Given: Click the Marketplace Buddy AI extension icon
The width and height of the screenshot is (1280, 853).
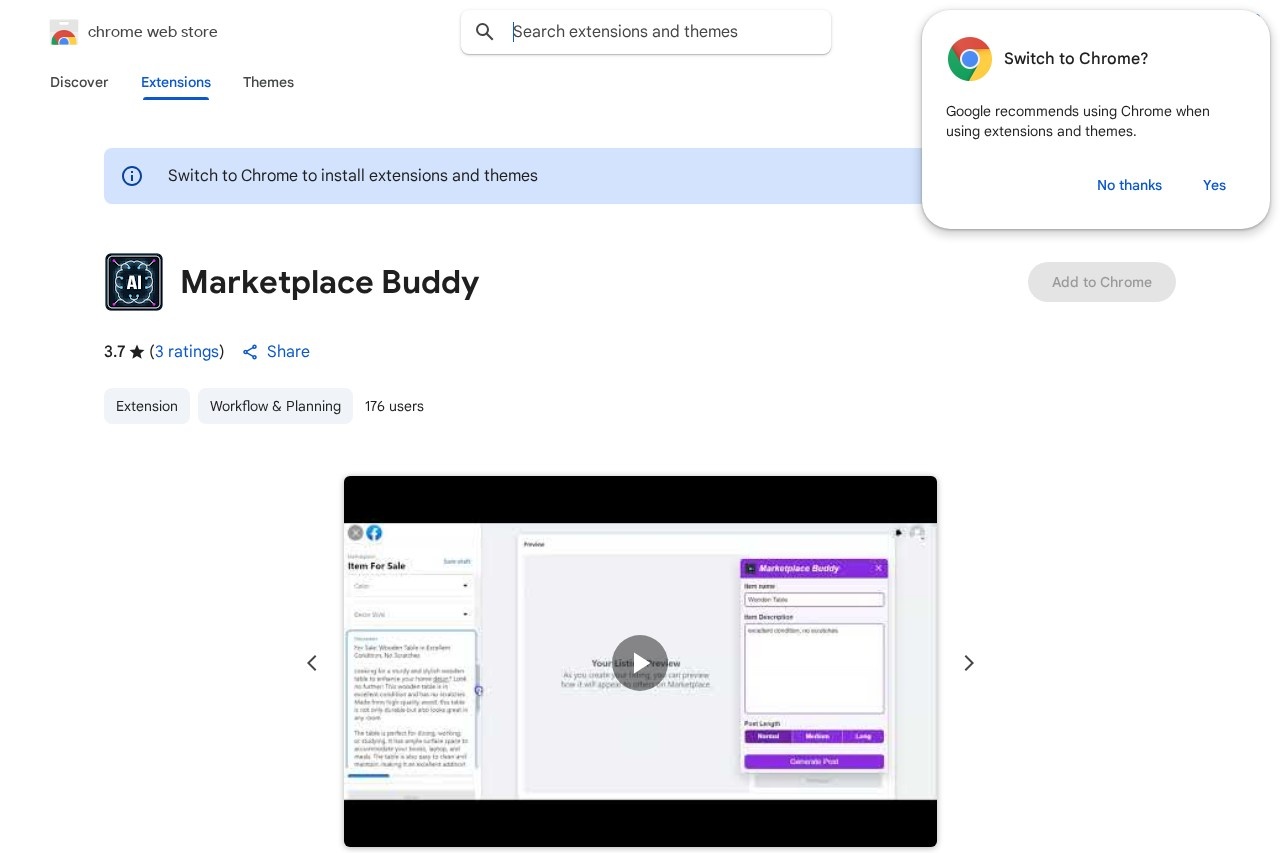Looking at the screenshot, I should point(134,282).
